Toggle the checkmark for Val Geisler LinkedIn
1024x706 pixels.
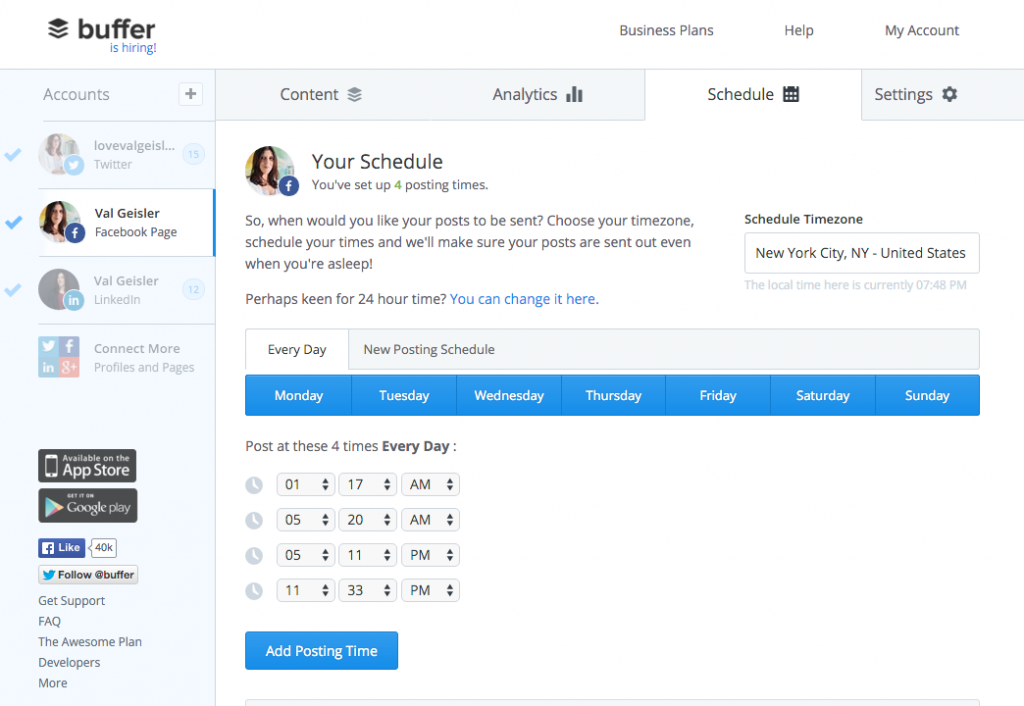(x=13, y=290)
